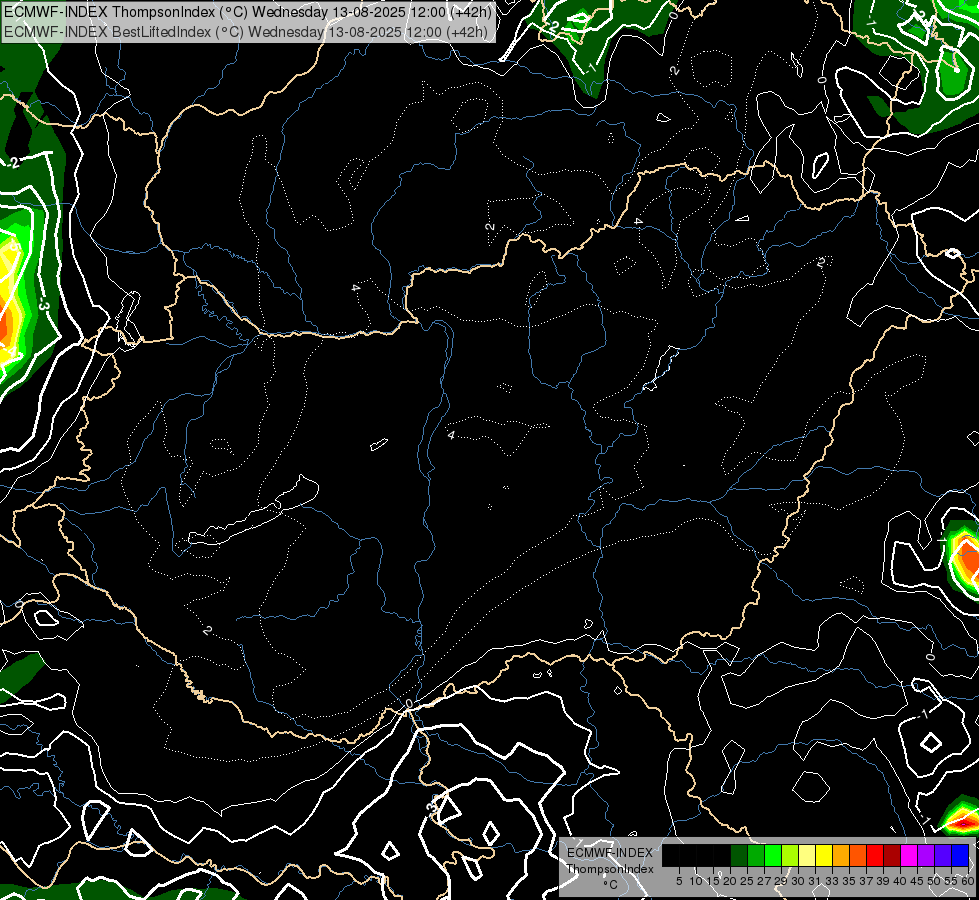
Task: Click the blue 55–60 legend swatch
Action: click(960, 855)
